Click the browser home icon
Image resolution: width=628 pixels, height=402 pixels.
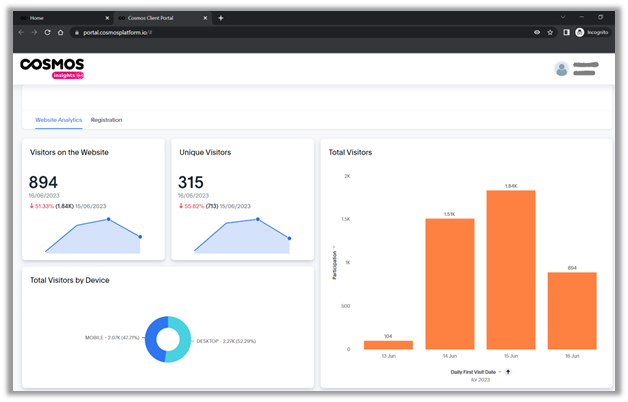[x=61, y=32]
